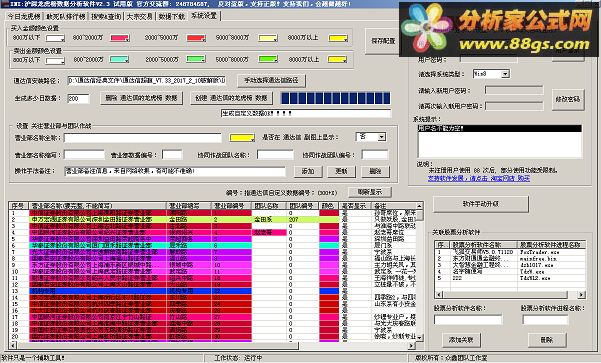Click the 股票分析软件进程名称 input field
This screenshot has width=601, height=363.
[x=545, y=319]
